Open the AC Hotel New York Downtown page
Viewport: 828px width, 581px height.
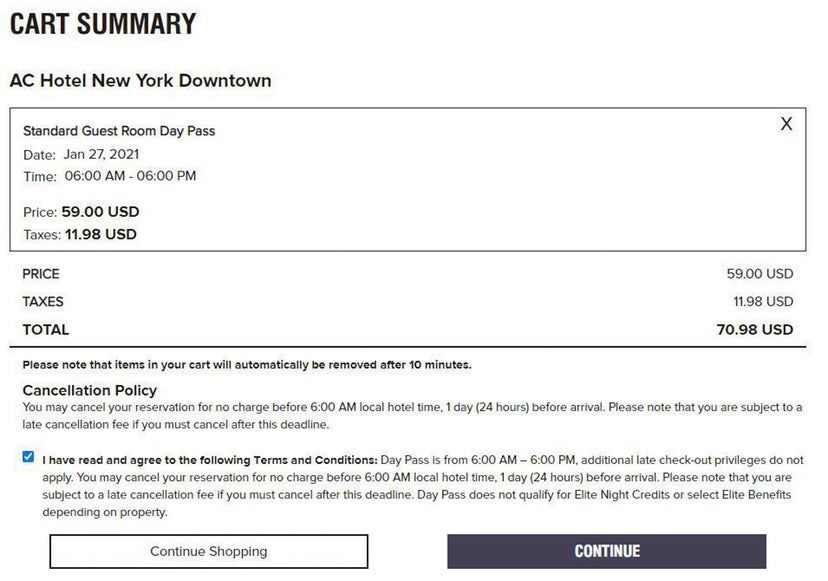(x=140, y=80)
